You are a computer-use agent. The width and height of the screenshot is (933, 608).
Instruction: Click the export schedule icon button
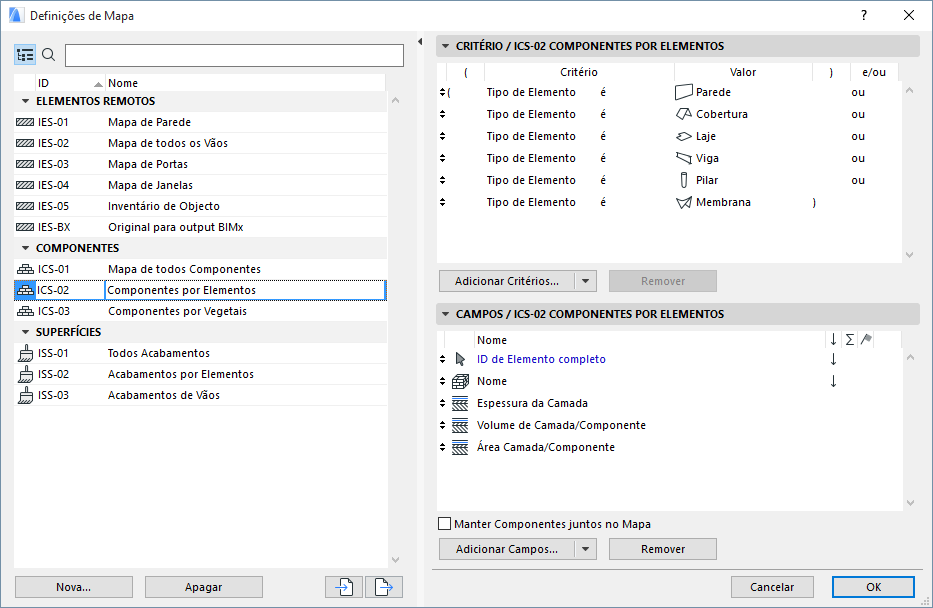click(384, 587)
